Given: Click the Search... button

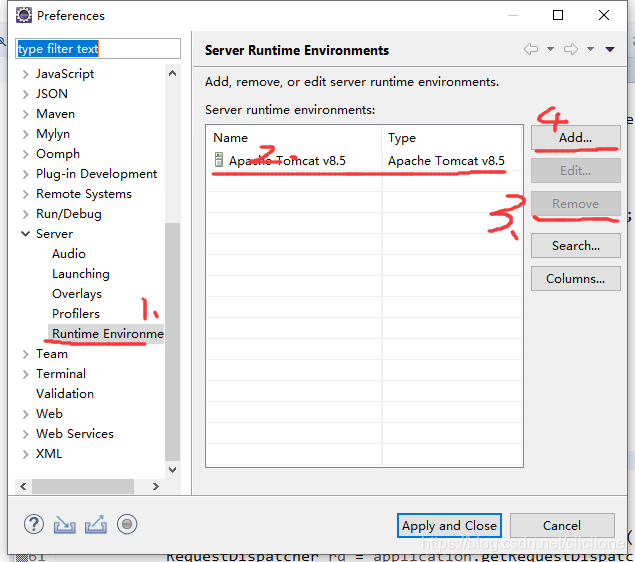Looking at the screenshot, I should (x=575, y=245).
